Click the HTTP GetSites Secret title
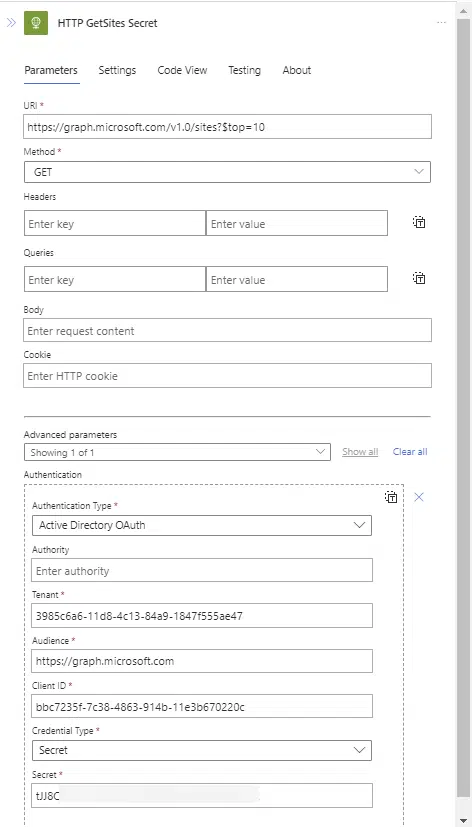Image resolution: width=472 pixels, height=827 pixels. coord(108,23)
